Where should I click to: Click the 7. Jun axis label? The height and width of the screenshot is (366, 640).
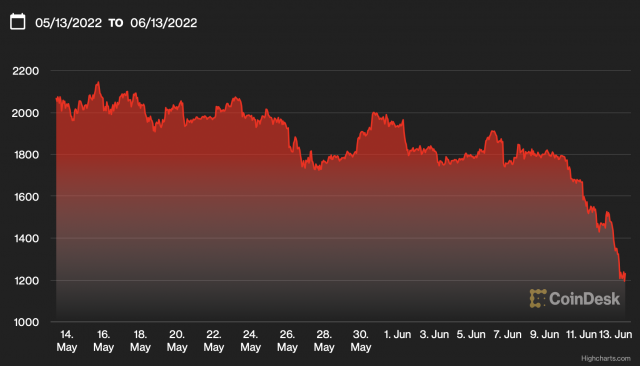(x=507, y=335)
